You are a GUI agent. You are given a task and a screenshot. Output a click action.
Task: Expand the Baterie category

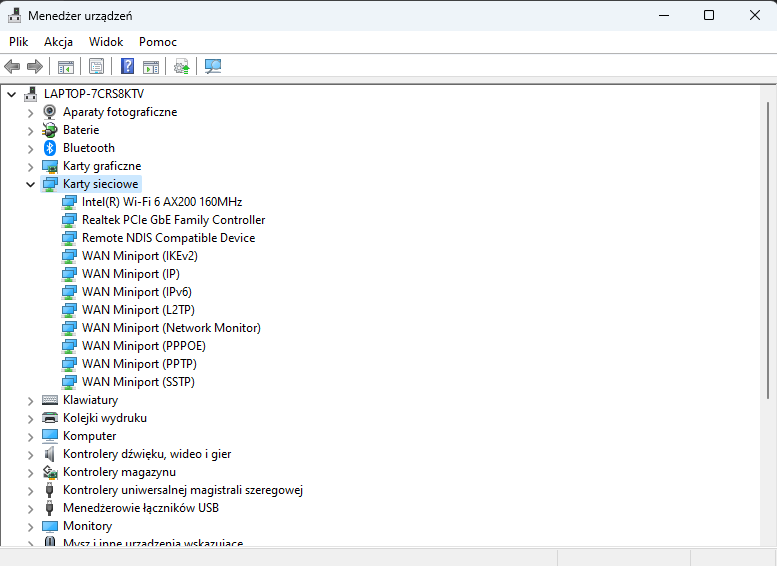tap(31, 131)
